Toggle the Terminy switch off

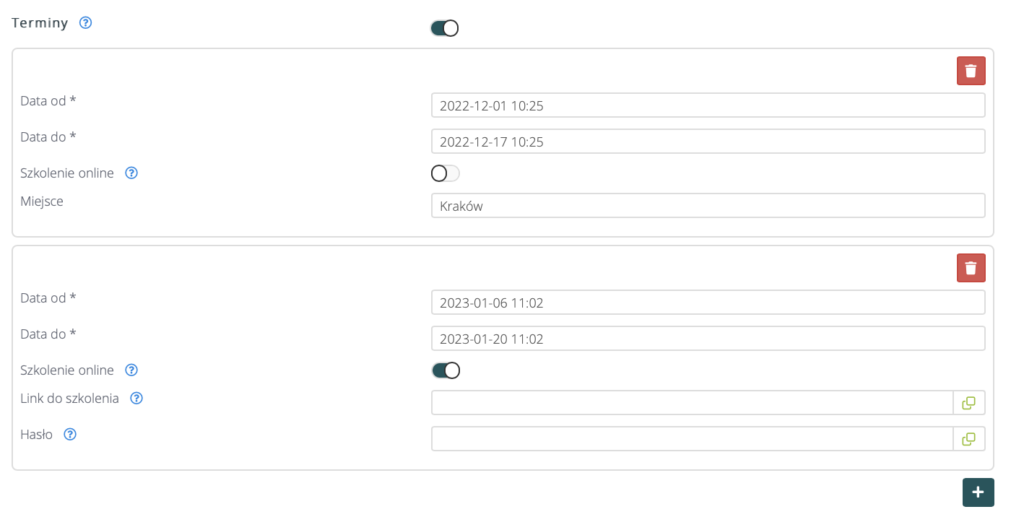tap(445, 28)
